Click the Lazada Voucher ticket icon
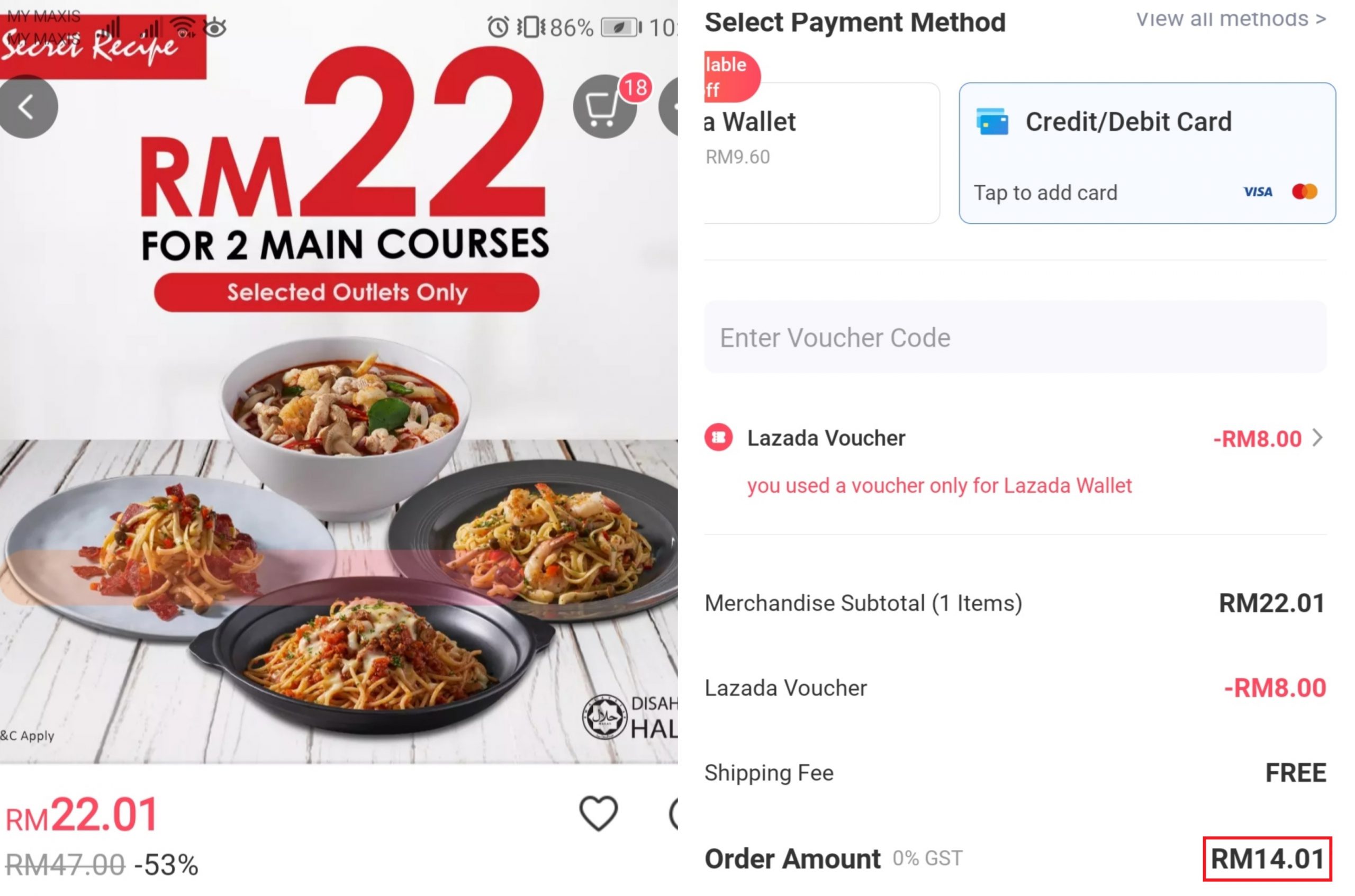The image size is (1355, 896). coord(718,438)
